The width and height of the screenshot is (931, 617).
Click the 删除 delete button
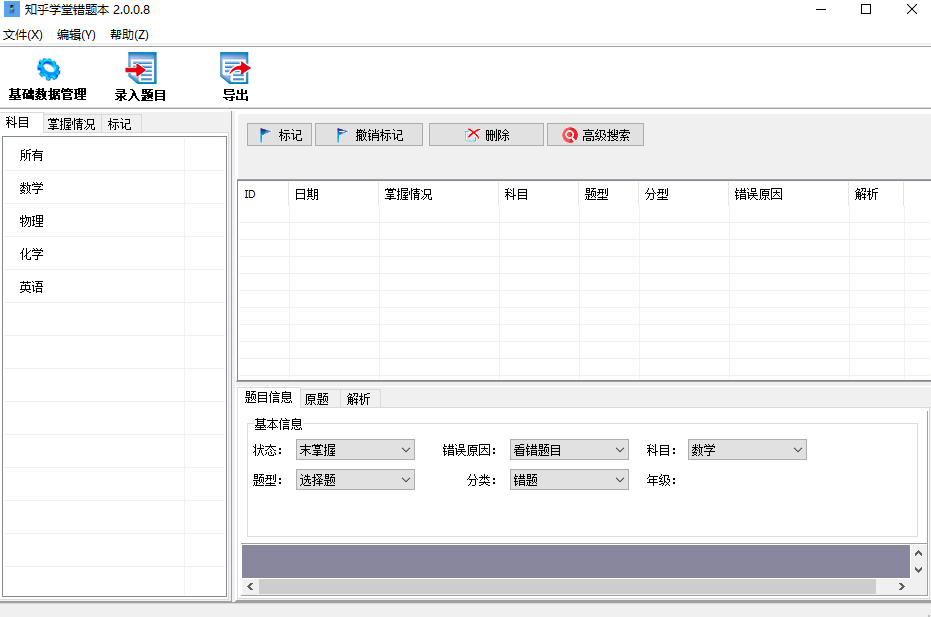486,135
